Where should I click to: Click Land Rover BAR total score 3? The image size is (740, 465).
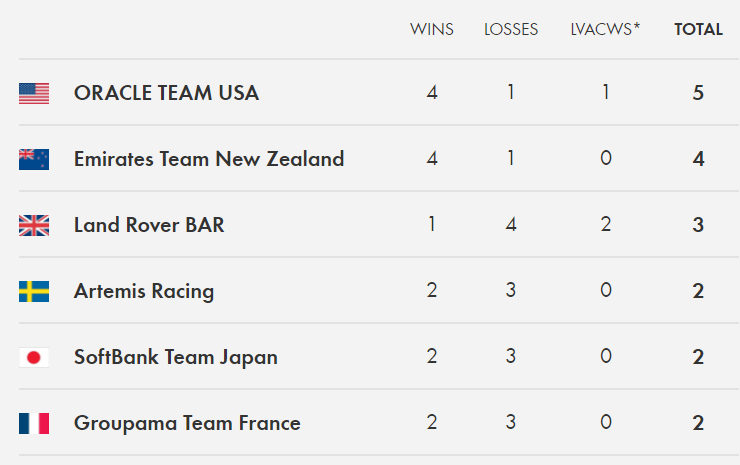click(x=698, y=225)
